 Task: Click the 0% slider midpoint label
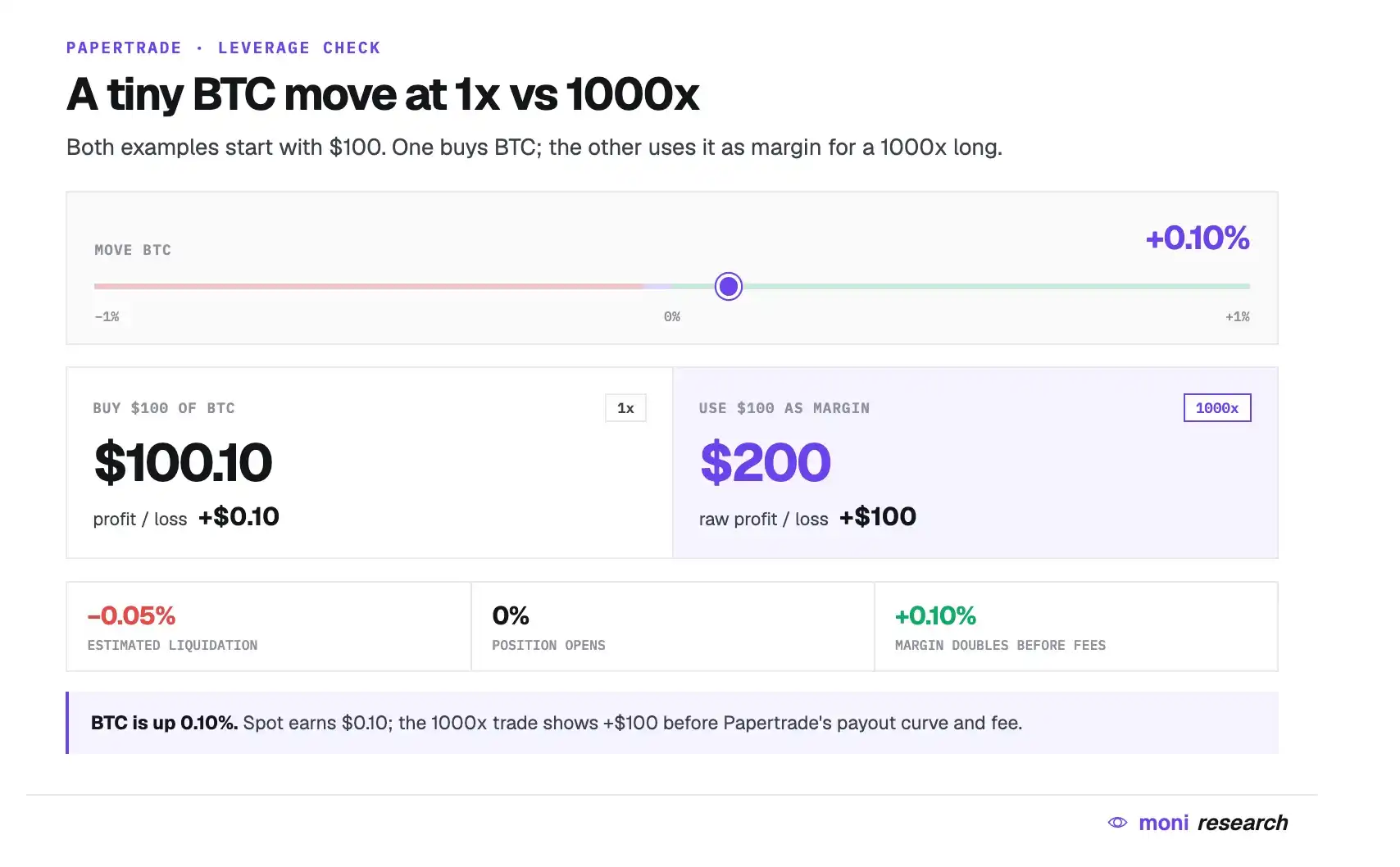point(672,316)
